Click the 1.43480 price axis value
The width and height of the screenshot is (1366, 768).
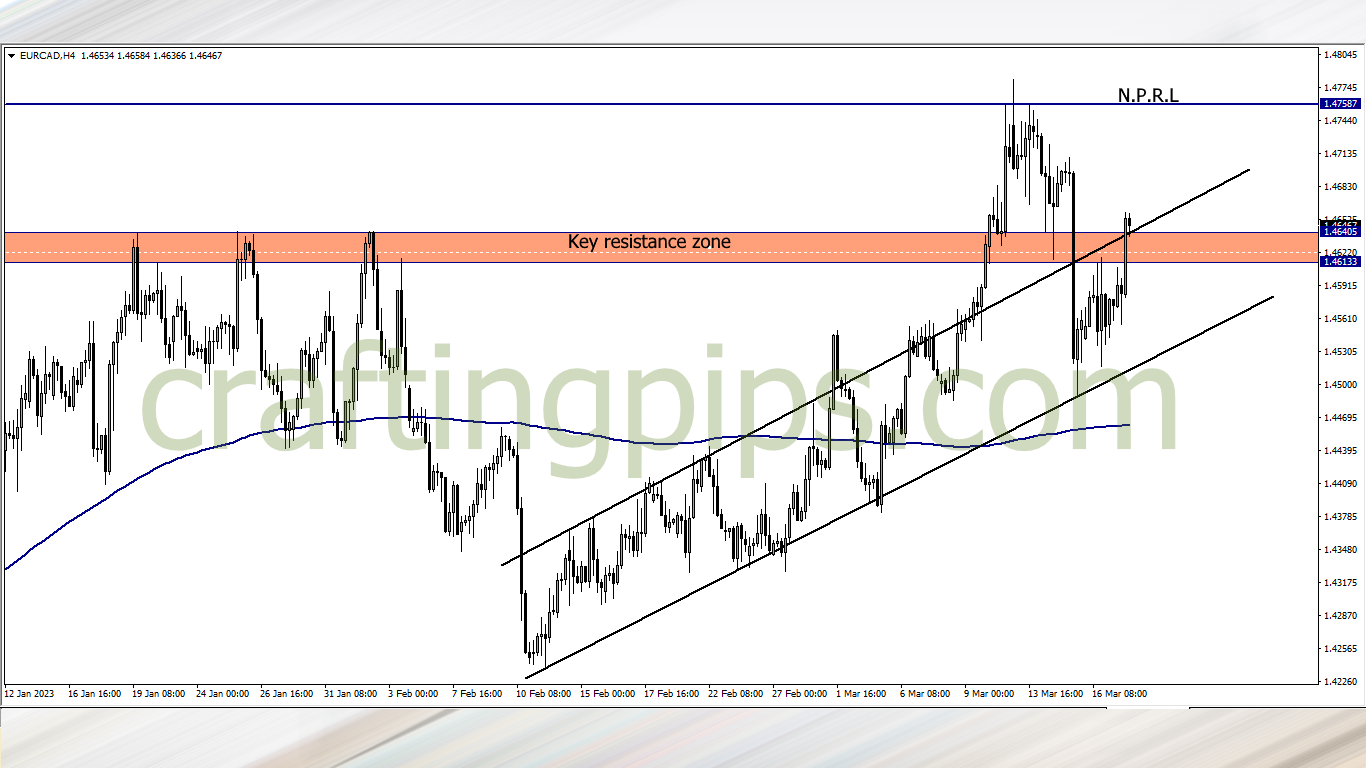1340,550
